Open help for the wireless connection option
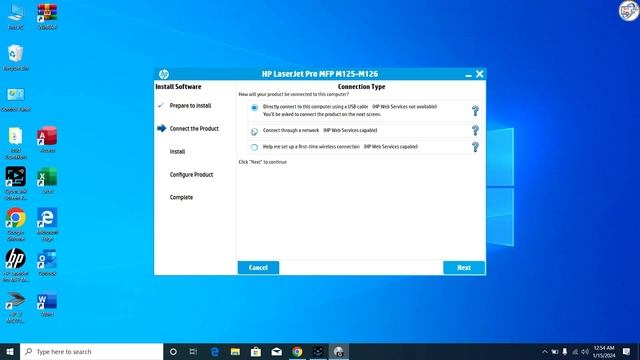Image resolution: width=640 pixels, height=360 pixels. coord(475,147)
